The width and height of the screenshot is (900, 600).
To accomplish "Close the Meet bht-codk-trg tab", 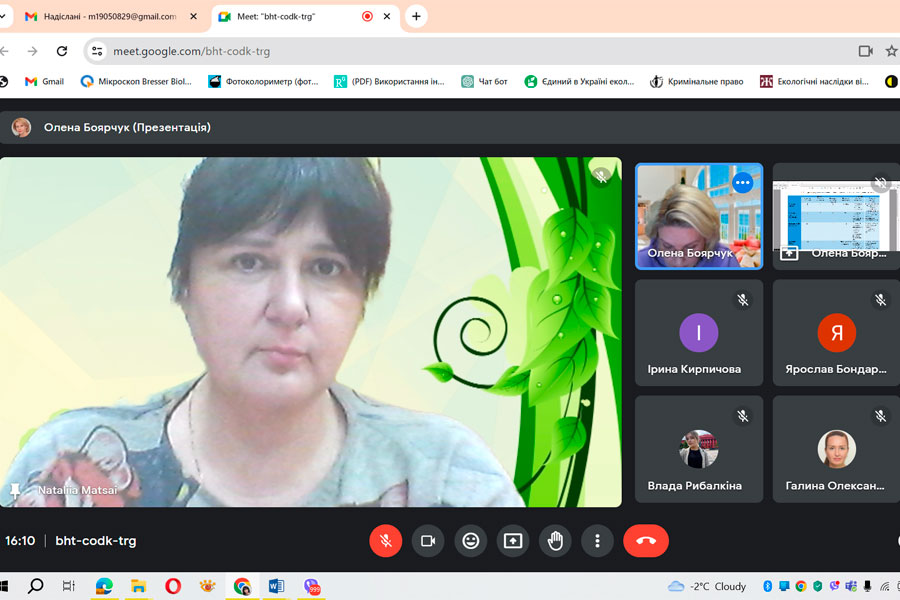I will tap(387, 17).
